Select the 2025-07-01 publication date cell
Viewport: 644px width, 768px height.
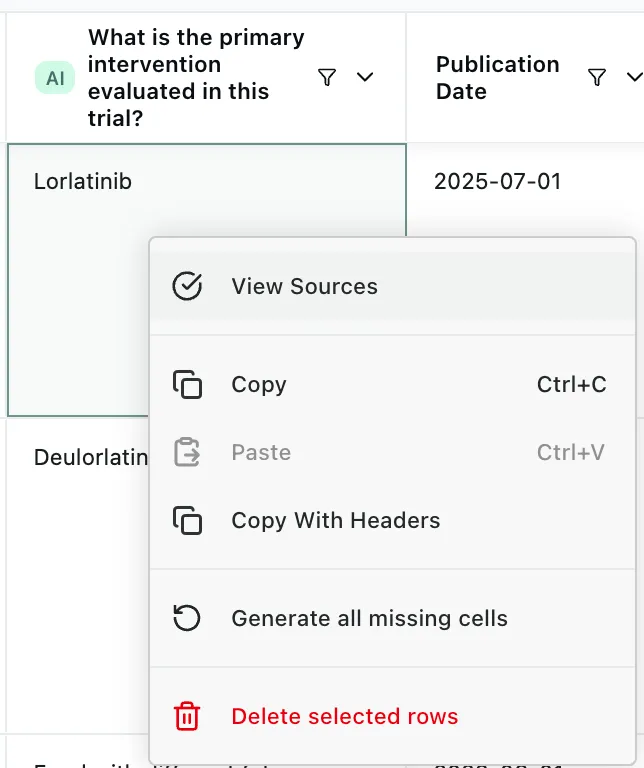525,189
